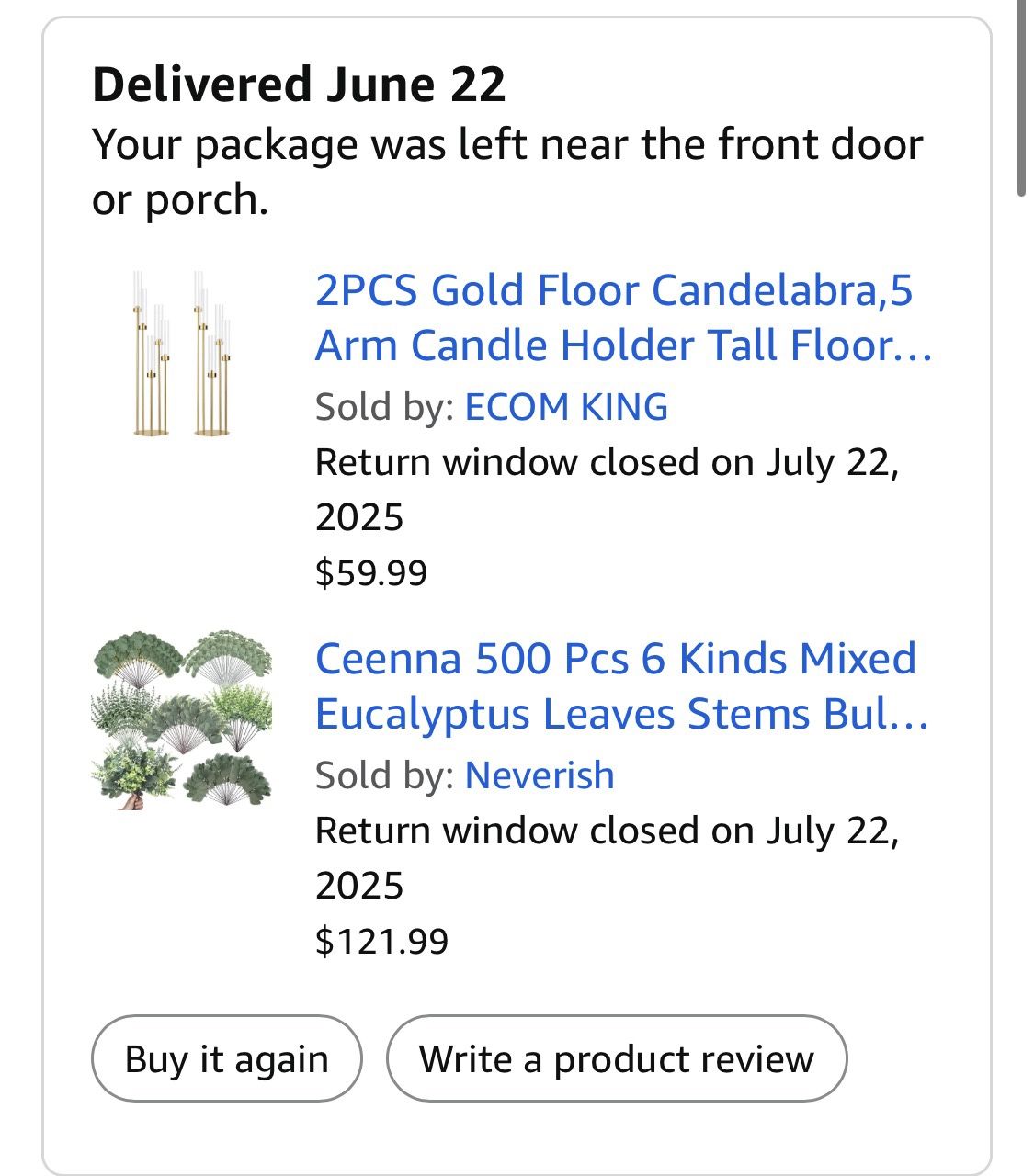Visit the ECOM KING seller page

(x=566, y=407)
